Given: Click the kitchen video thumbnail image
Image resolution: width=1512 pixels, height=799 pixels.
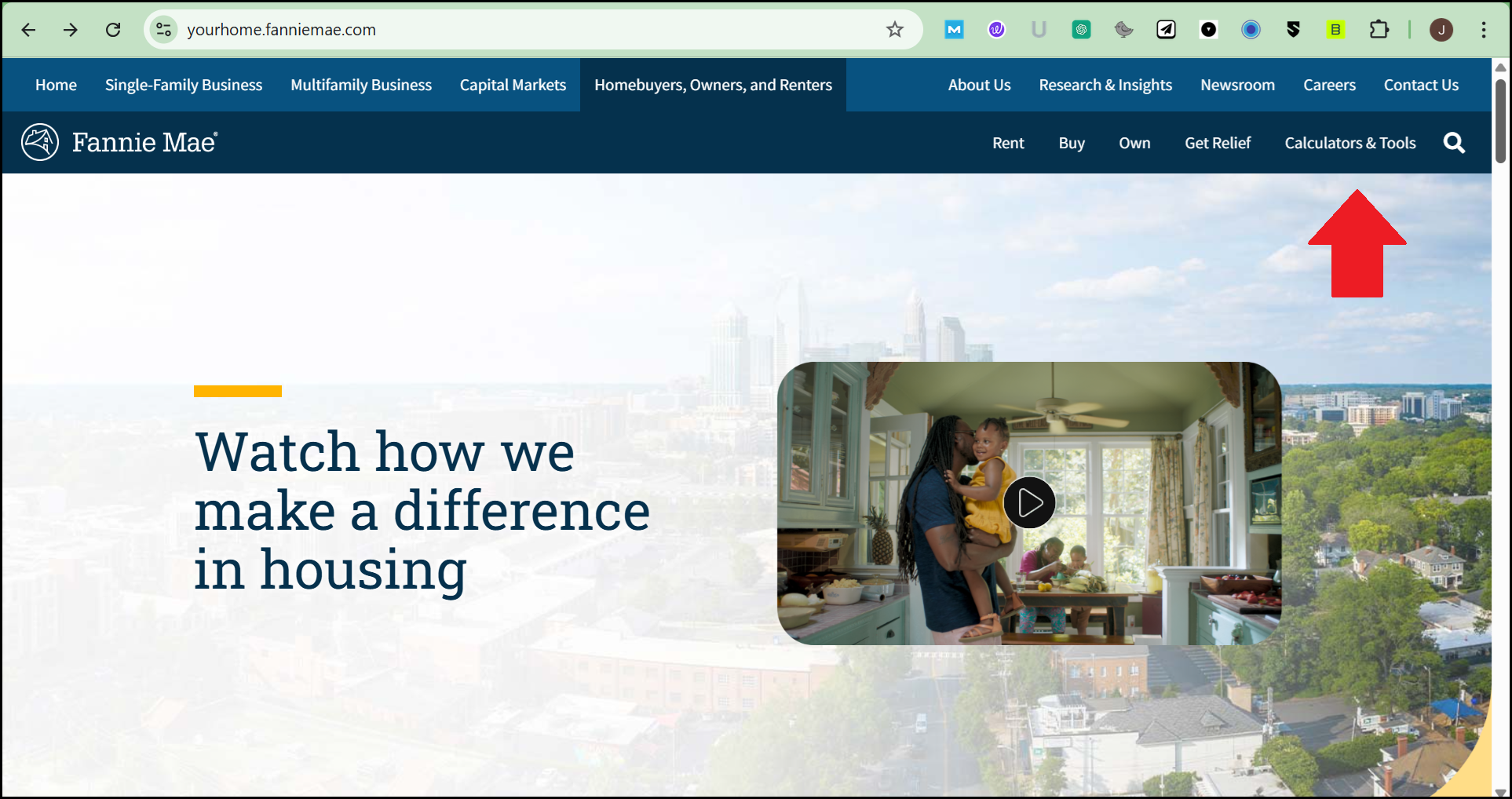Looking at the screenshot, I should click(1029, 503).
